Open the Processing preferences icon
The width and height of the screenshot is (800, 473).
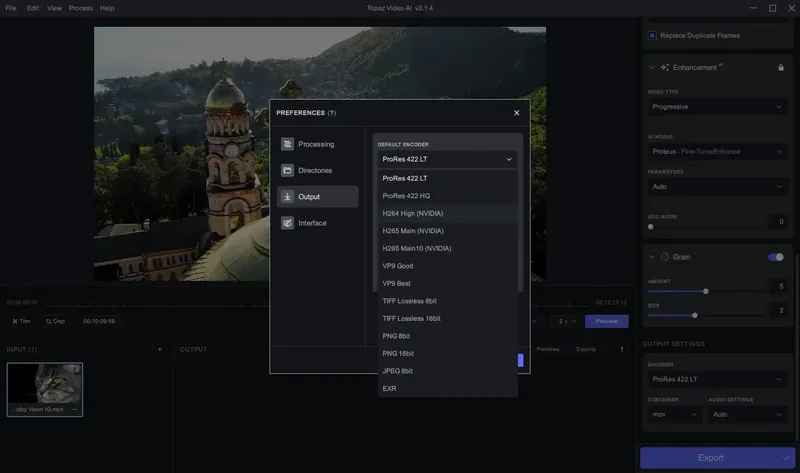tap(287, 144)
